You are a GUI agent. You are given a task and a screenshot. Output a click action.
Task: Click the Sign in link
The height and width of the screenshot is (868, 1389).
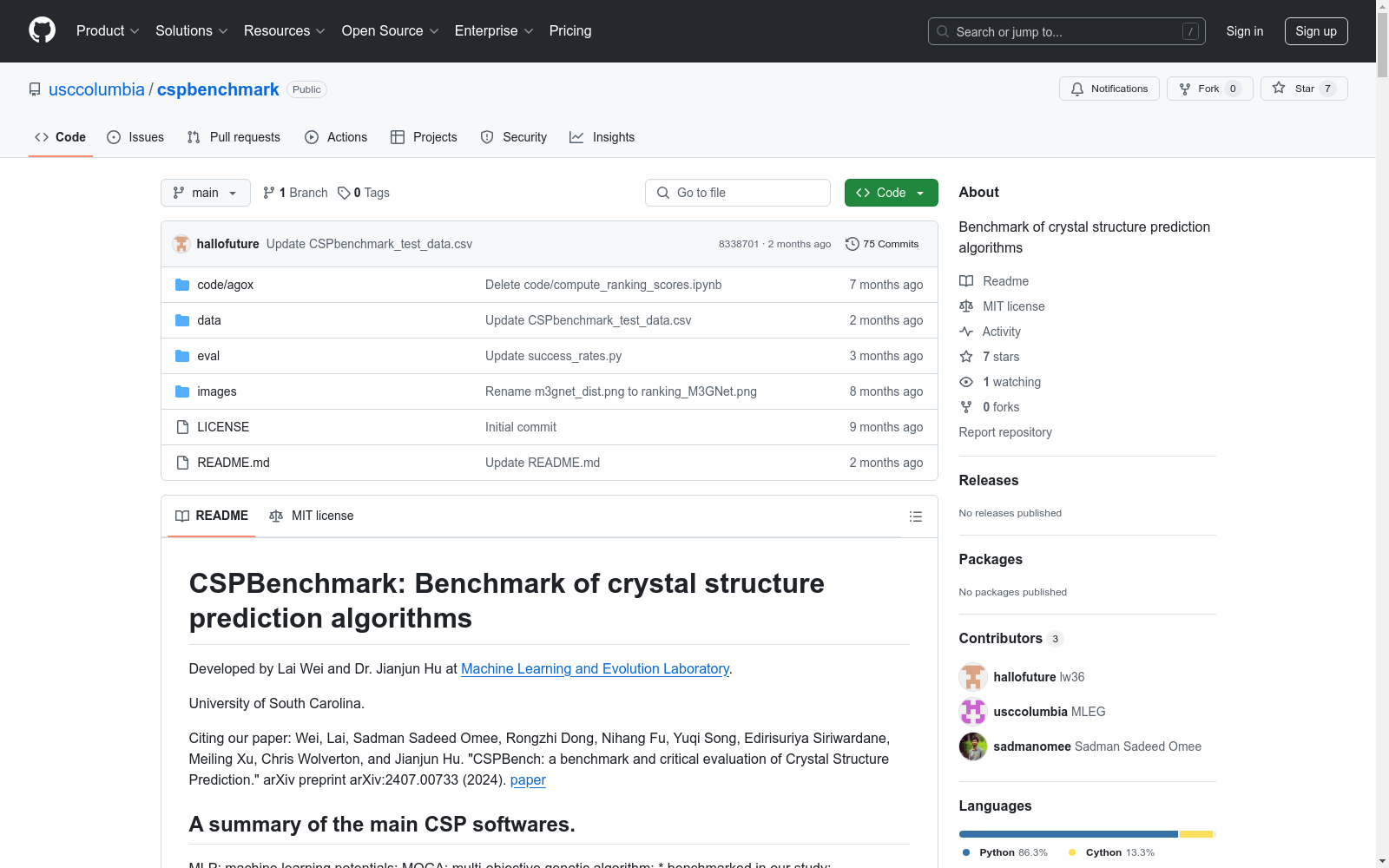click(1244, 31)
